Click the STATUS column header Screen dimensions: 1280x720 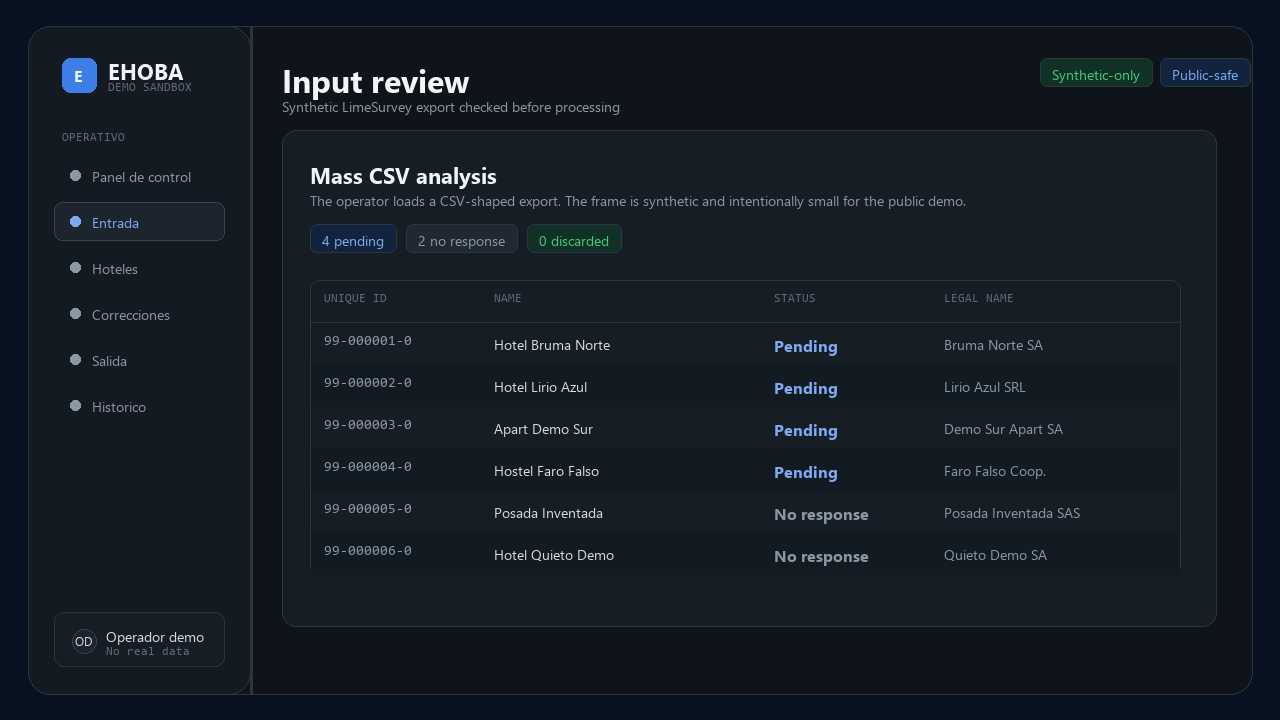pos(794,299)
